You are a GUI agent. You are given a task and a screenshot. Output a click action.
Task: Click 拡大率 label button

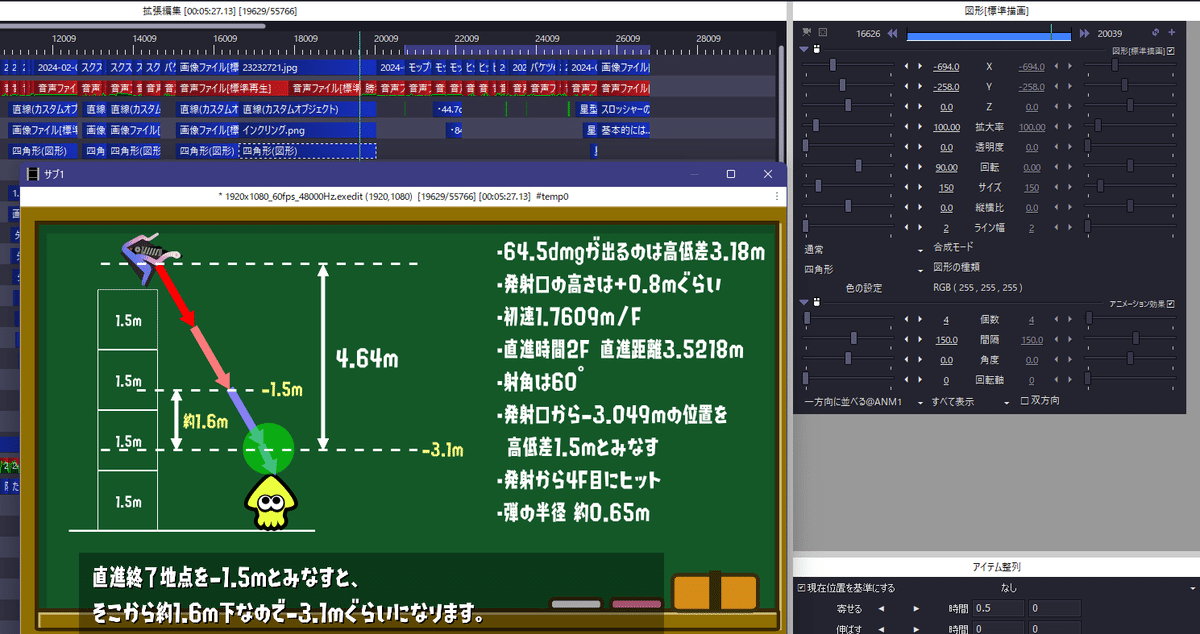click(989, 127)
